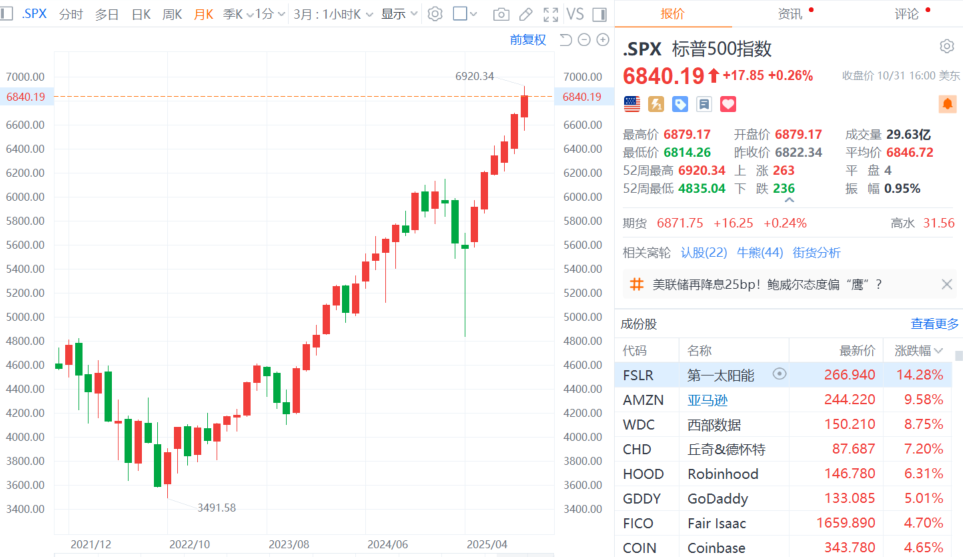This screenshot has width=963, height=557.
Task: Select the COIN Coinbase row
Action: [784, 547]
